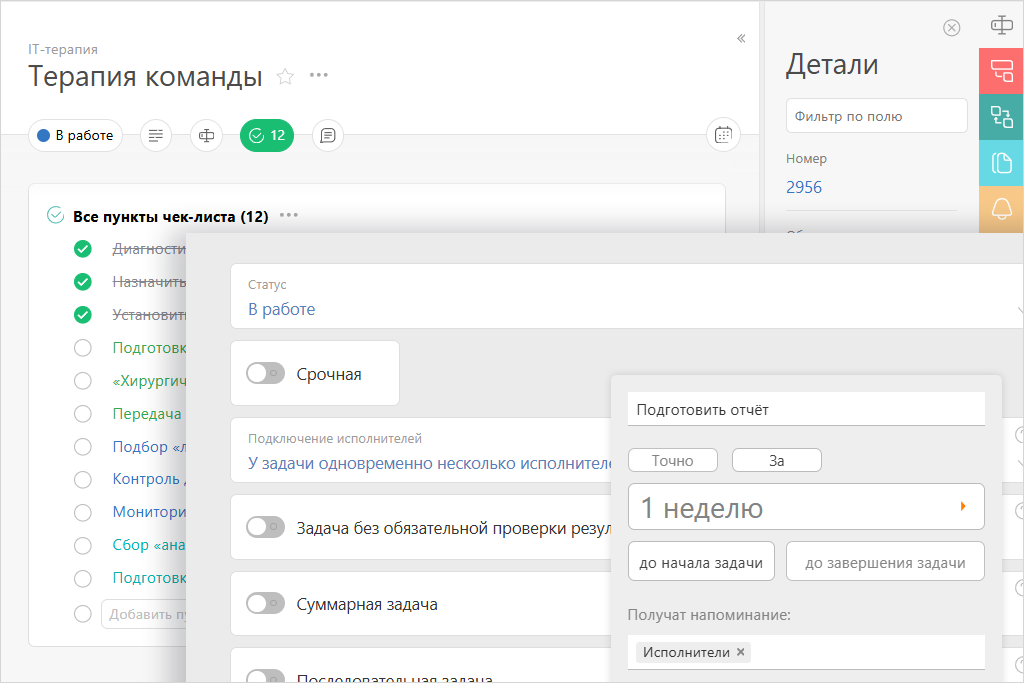Select the Точно option

pos(673,460)
